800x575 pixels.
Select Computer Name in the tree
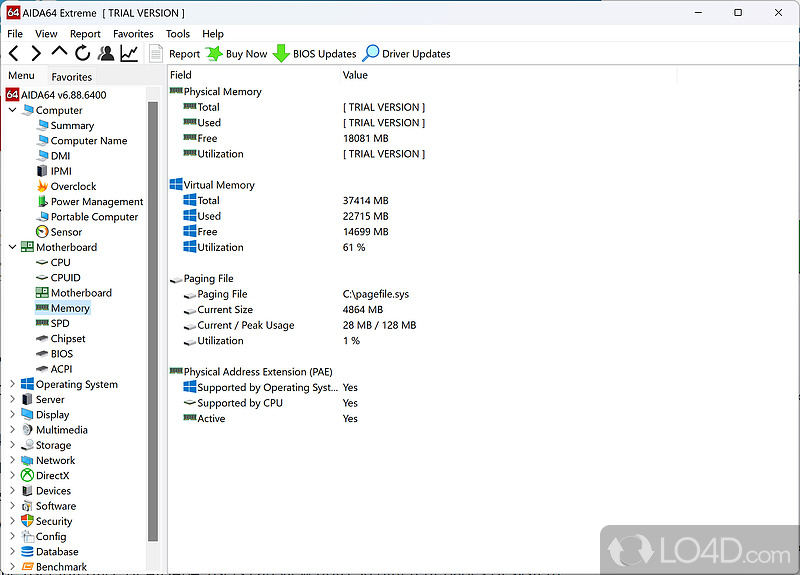click(89, 140)
